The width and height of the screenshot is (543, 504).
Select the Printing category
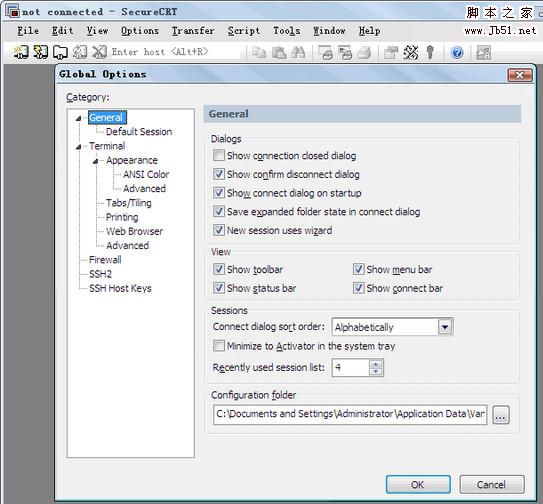point(122,217)
